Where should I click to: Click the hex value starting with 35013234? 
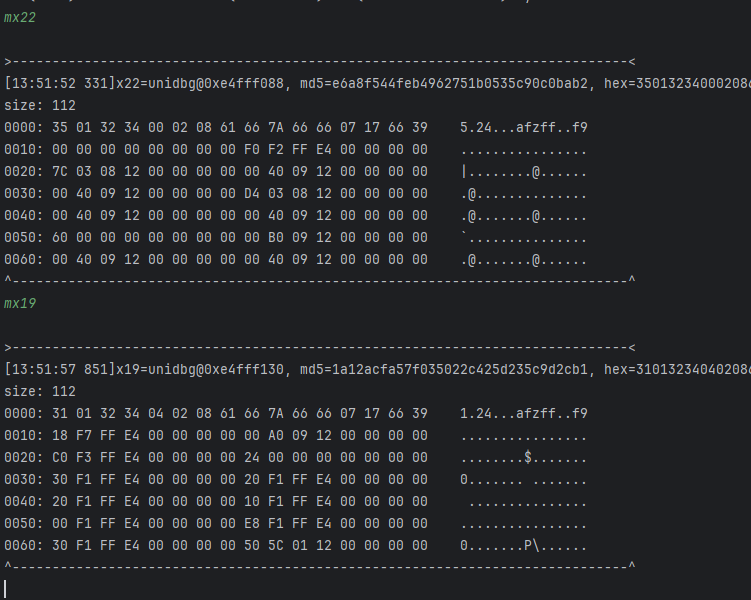pos(690,84)
